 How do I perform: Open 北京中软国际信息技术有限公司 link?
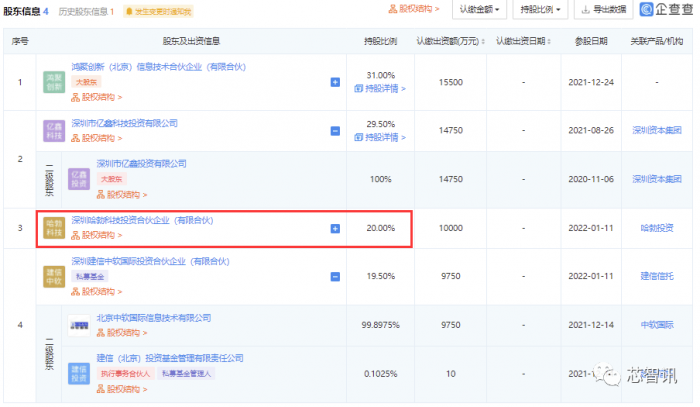pos(154,318)
